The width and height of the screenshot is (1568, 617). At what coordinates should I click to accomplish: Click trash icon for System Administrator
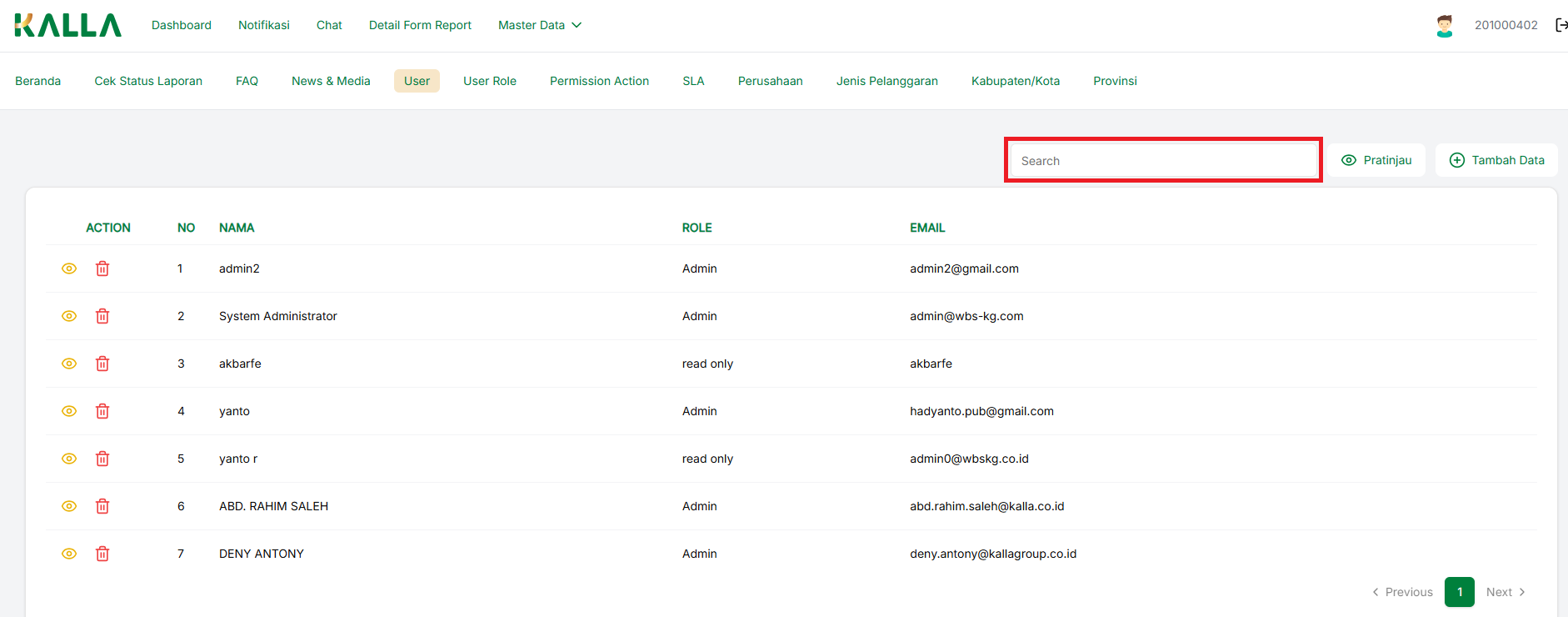coord(102,316)
